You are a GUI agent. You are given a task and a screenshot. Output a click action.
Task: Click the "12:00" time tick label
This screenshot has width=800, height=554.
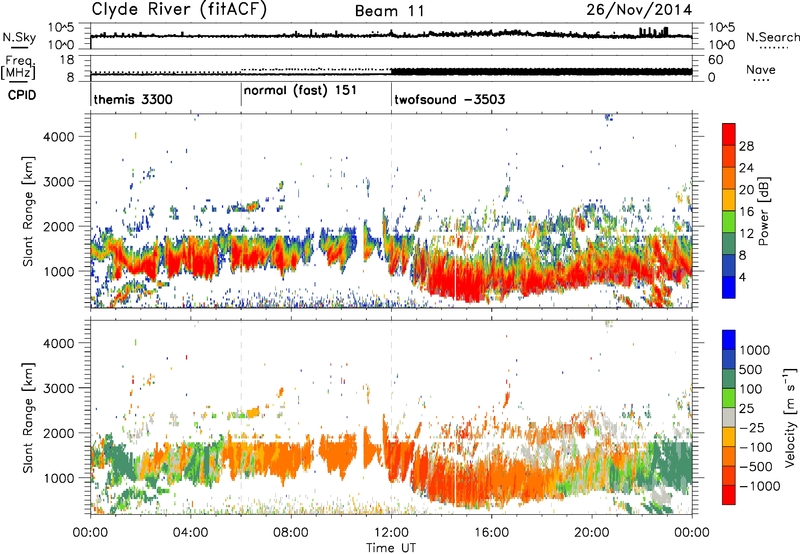tap(391, 533)
